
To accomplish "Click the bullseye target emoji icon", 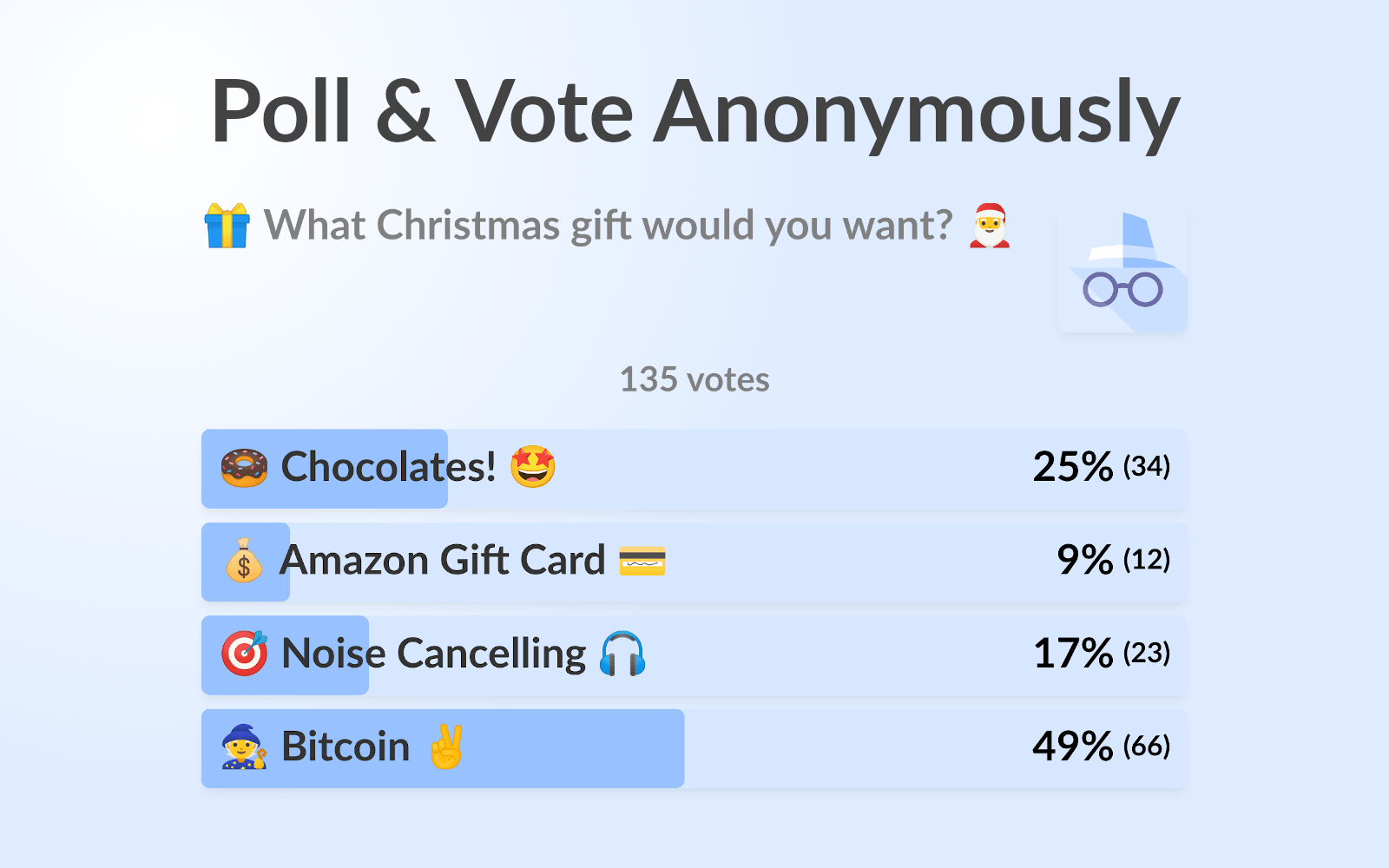I will point(244,654).
